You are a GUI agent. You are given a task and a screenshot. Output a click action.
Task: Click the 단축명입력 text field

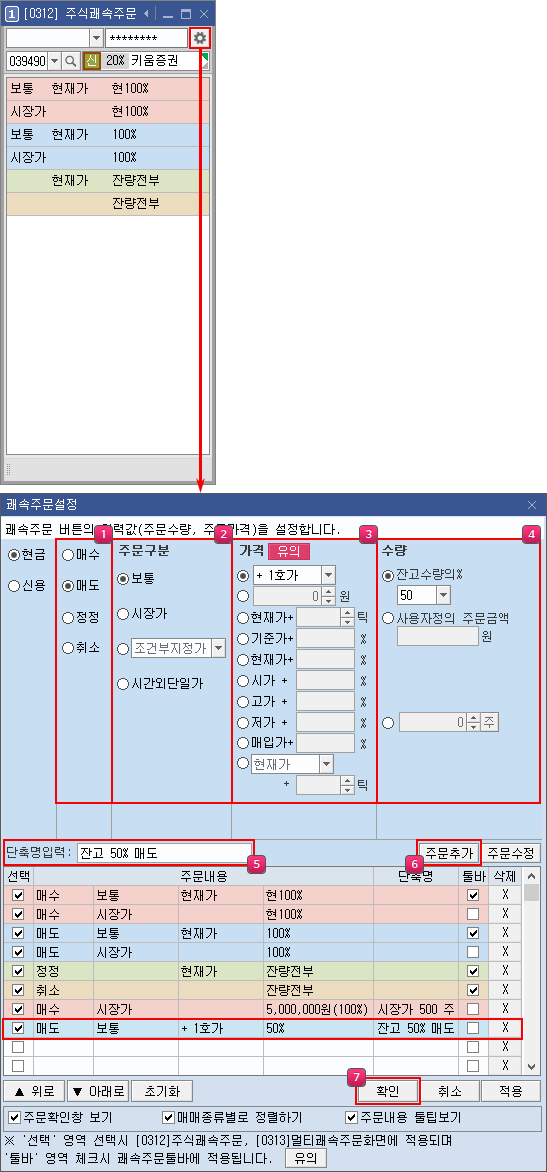pos(164,853)
